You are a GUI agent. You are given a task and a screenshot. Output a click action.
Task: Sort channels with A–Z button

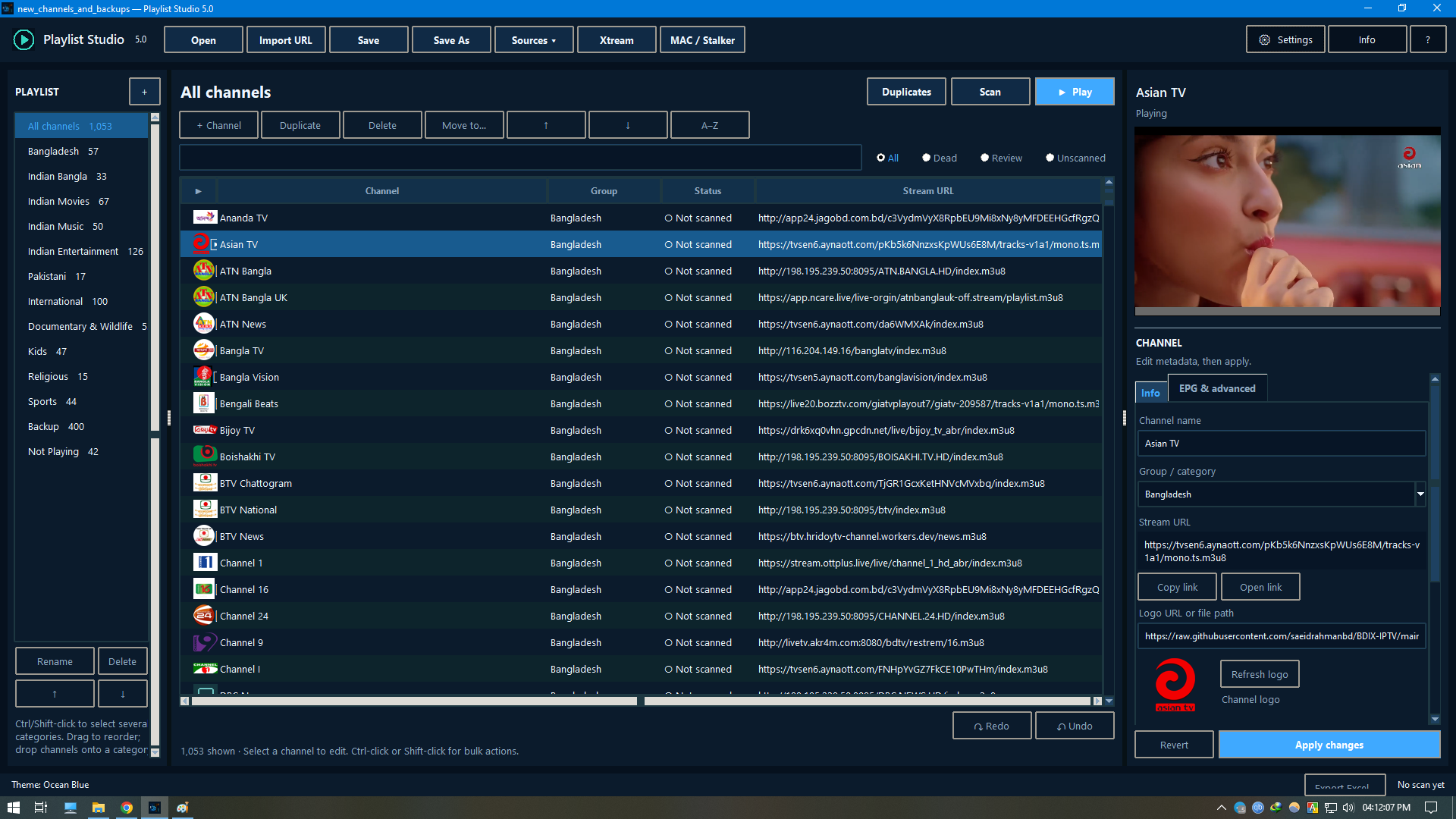click(x=710, y=125)
